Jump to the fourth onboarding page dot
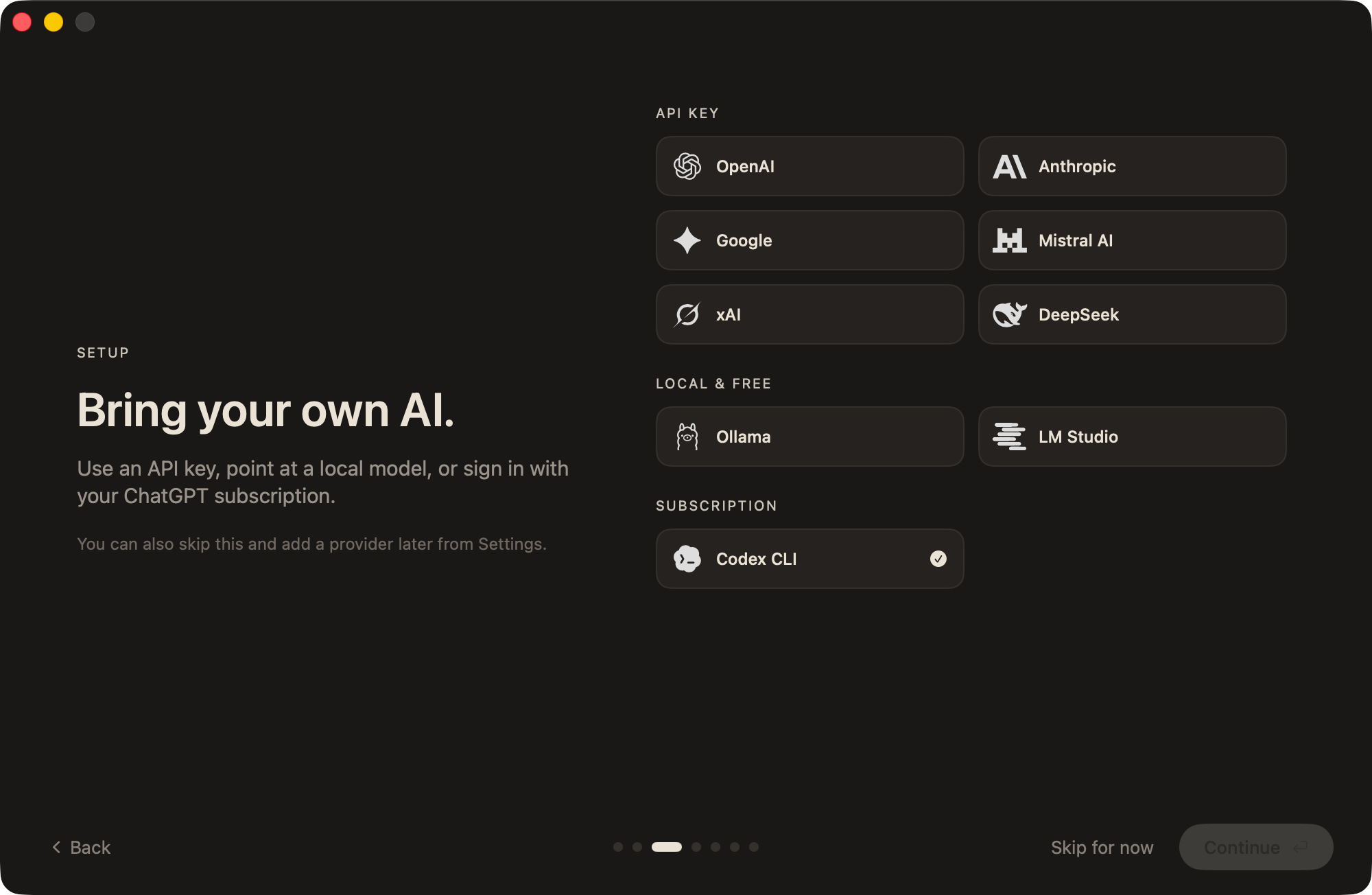Image resolution: width=1372 pixels, height=895 pixels. (x=696, y=847)
